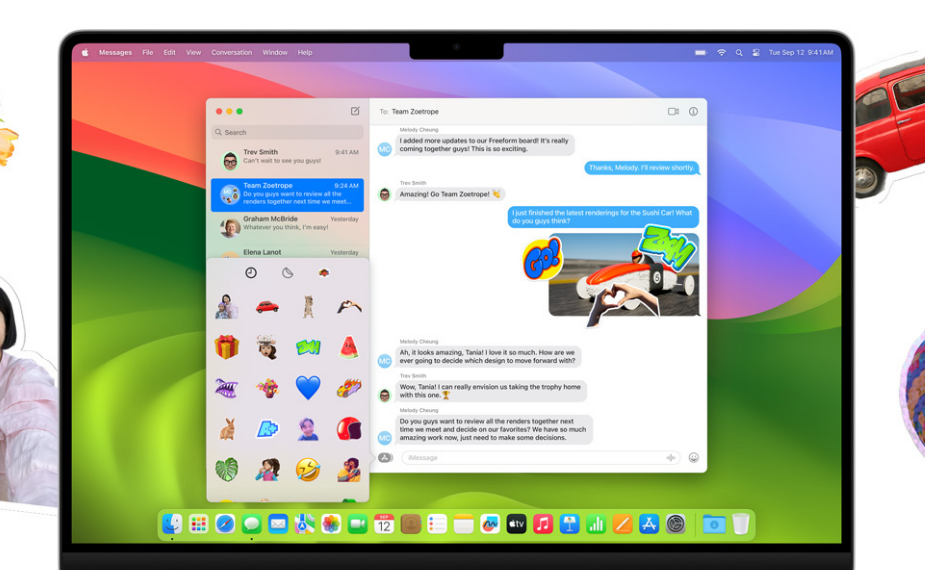Select the Team Zoetrope conversation
This screenshot has width=925, height=570.
point(287,194)
